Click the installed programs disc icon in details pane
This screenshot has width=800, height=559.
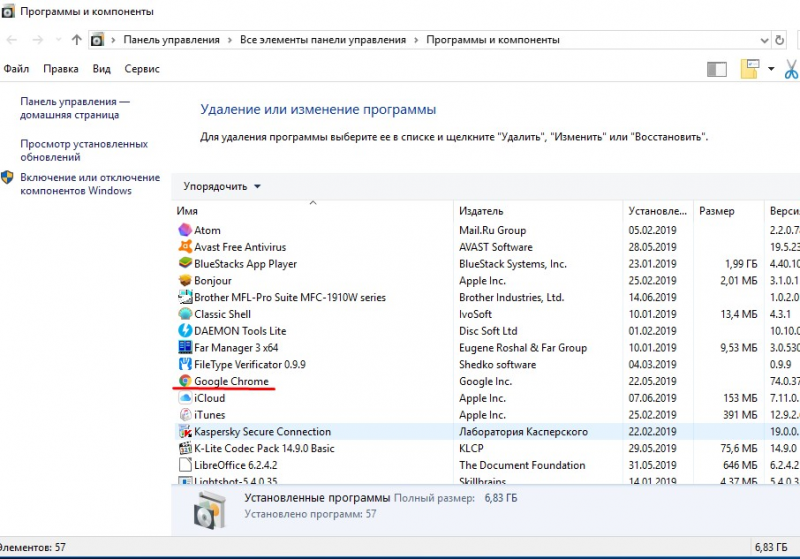tap(210, 510)
